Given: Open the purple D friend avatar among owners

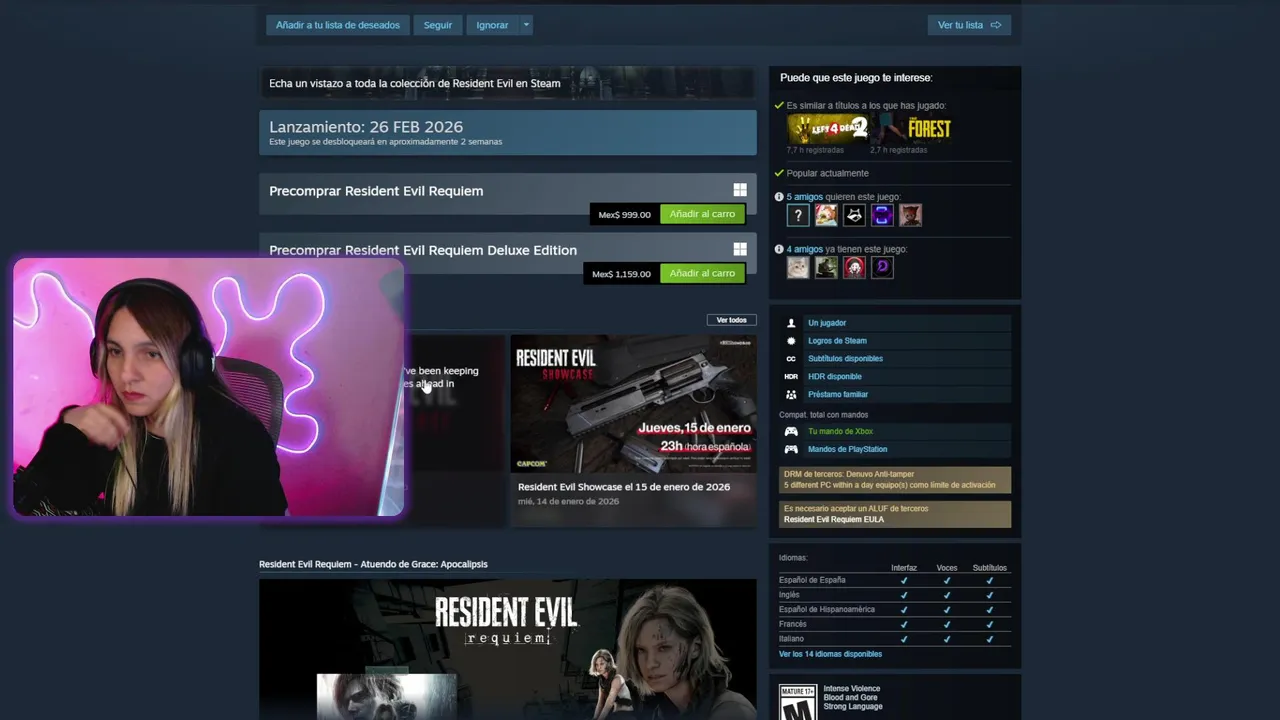Looking at the screenshot, I should [x=882, y=267].
